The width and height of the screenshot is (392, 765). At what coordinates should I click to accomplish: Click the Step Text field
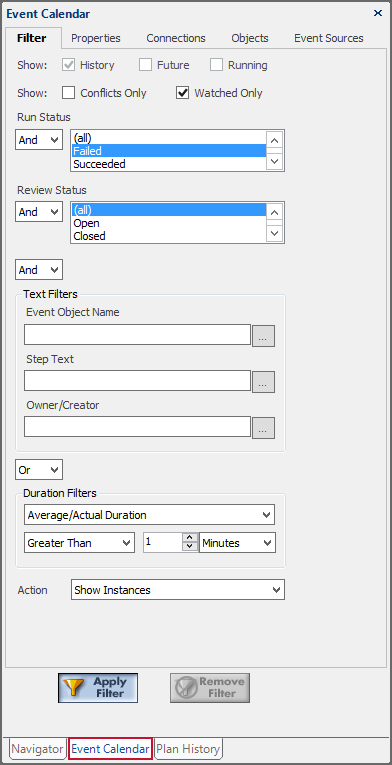(x=137, y=381)
